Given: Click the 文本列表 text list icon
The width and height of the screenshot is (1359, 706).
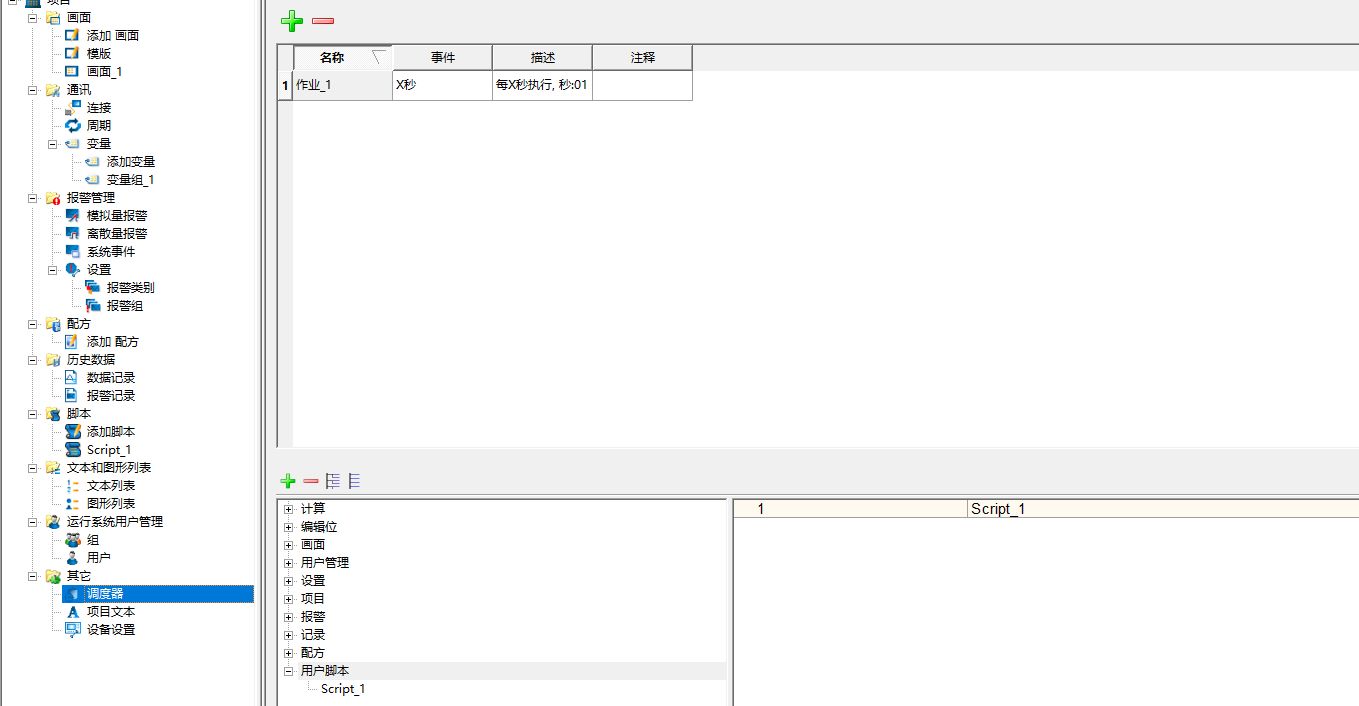Looking at the screenshot, I should [72, 485].
